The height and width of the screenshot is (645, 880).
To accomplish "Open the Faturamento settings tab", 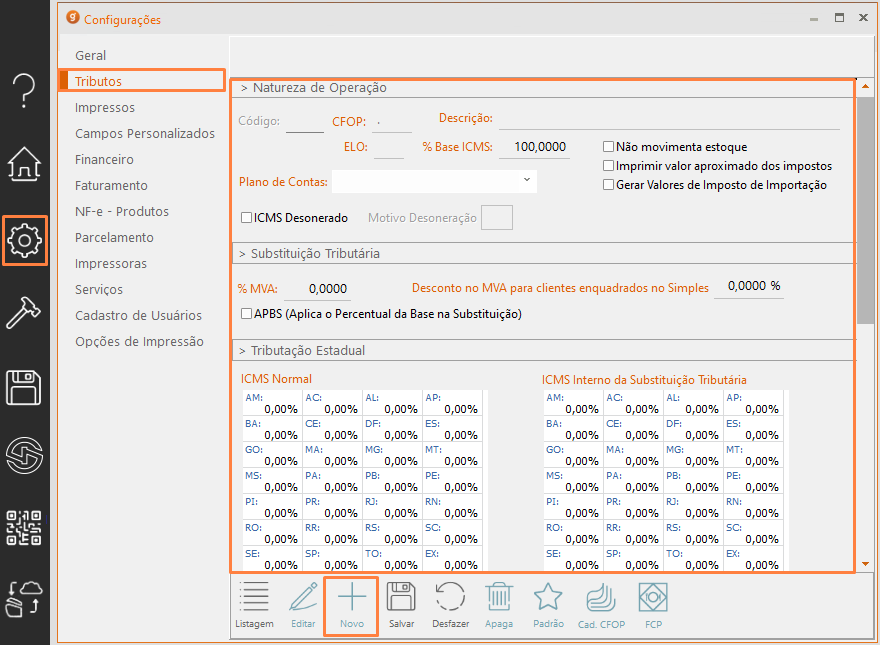I will (111, 185).
